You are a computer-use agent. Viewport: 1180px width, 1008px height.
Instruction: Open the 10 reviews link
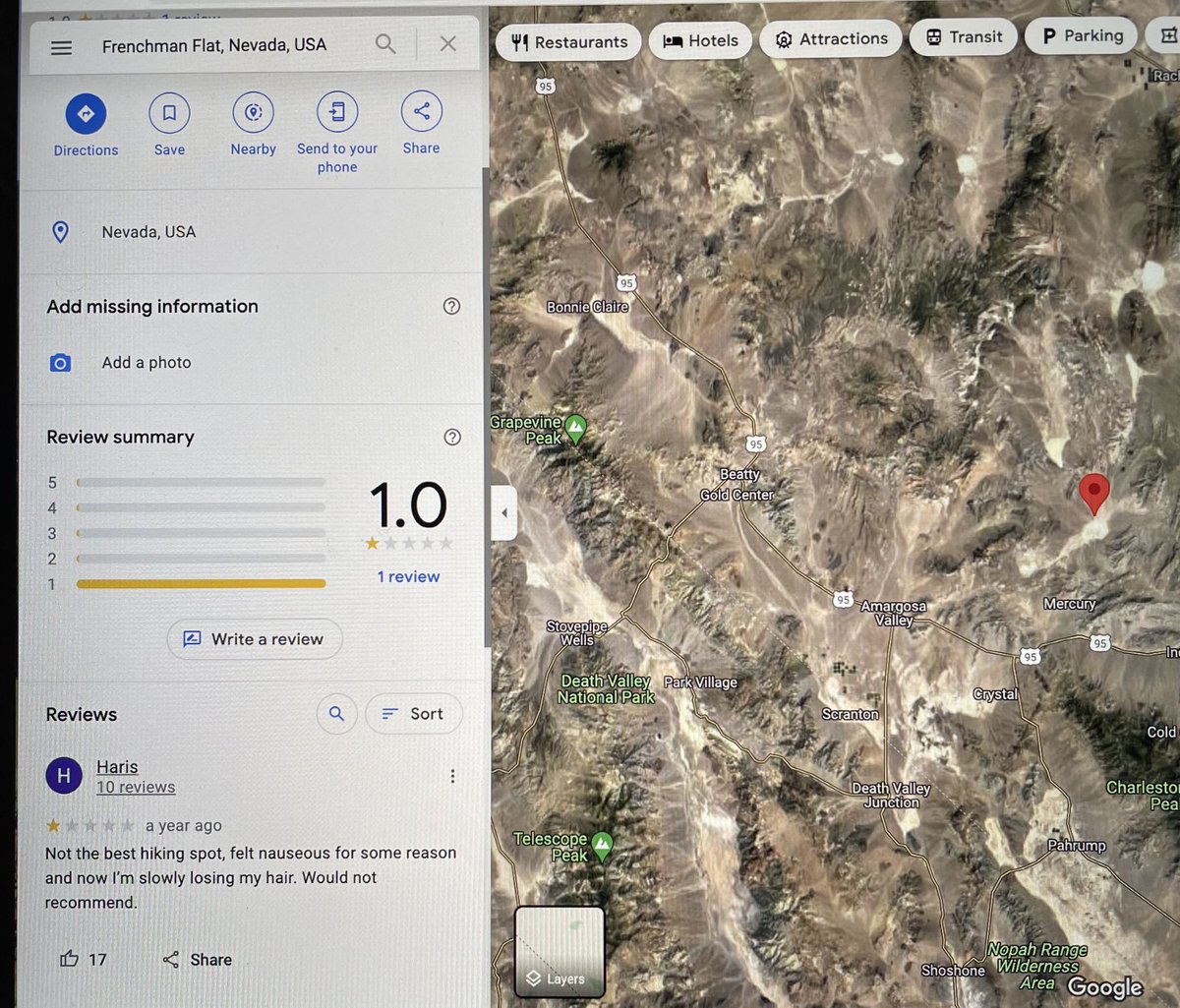[x=136, y=788]
